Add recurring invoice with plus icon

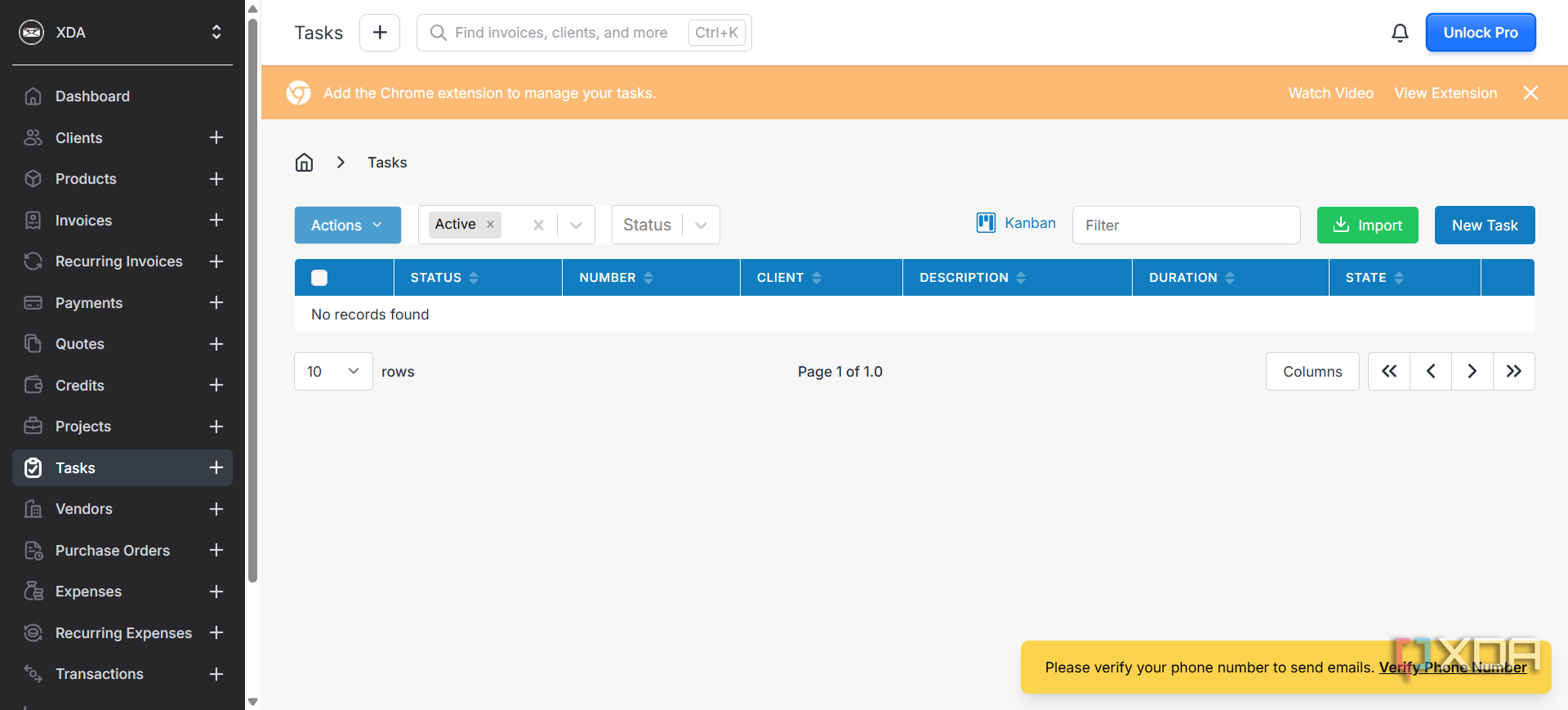(x=216, y=261)
